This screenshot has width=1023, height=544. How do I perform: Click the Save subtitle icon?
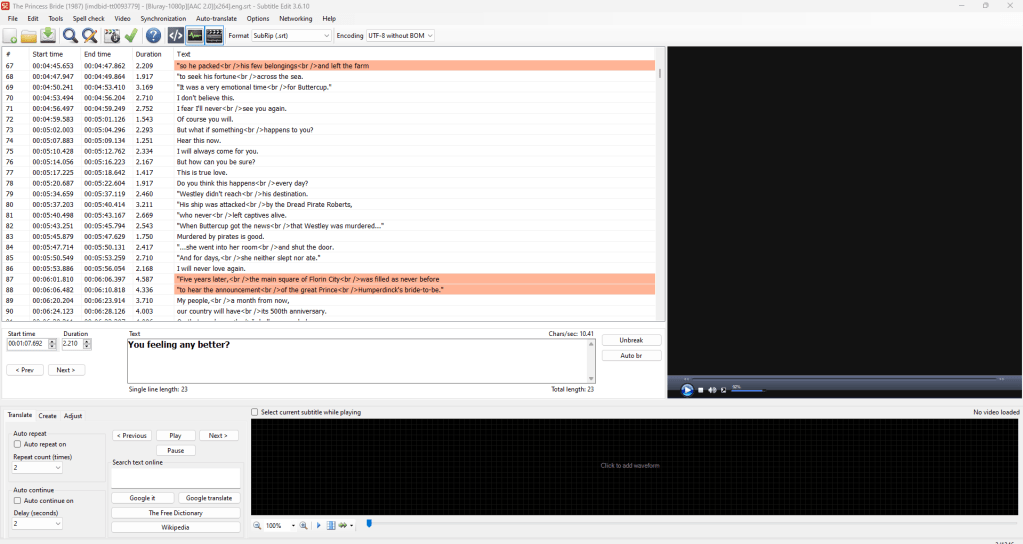[x=47, y=36]
